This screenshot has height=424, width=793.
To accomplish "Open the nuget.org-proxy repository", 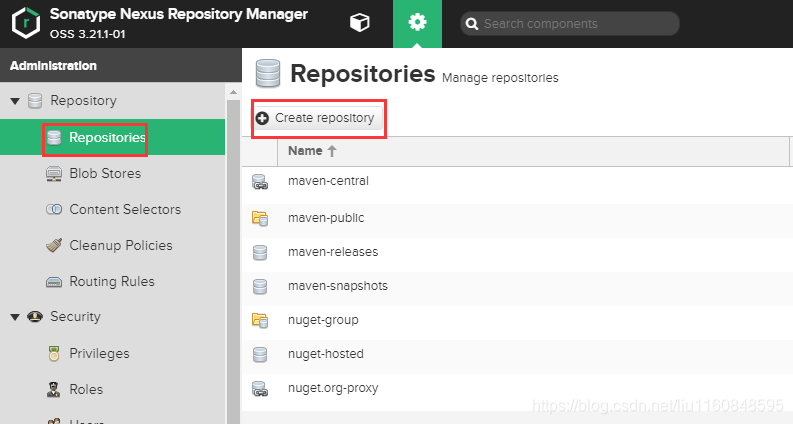I will click(333, 388).
